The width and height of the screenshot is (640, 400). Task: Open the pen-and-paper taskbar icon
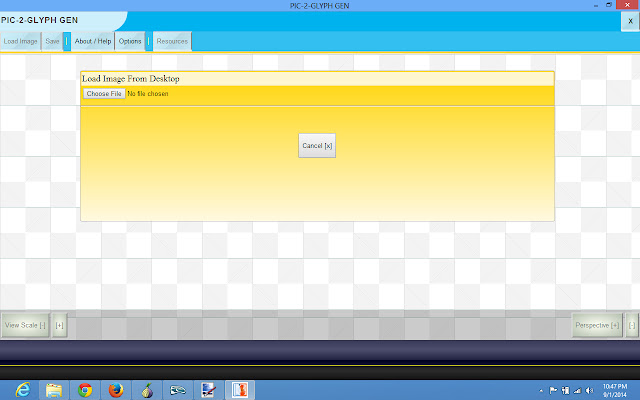tap(209, 390)
